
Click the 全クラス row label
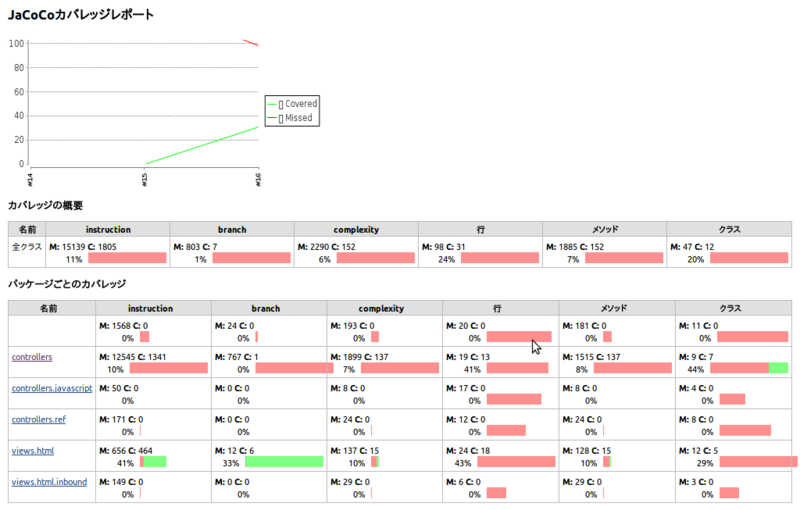27,247
